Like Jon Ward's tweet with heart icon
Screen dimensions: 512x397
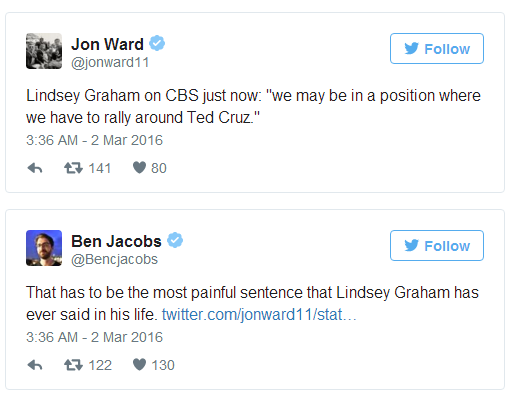139,168
